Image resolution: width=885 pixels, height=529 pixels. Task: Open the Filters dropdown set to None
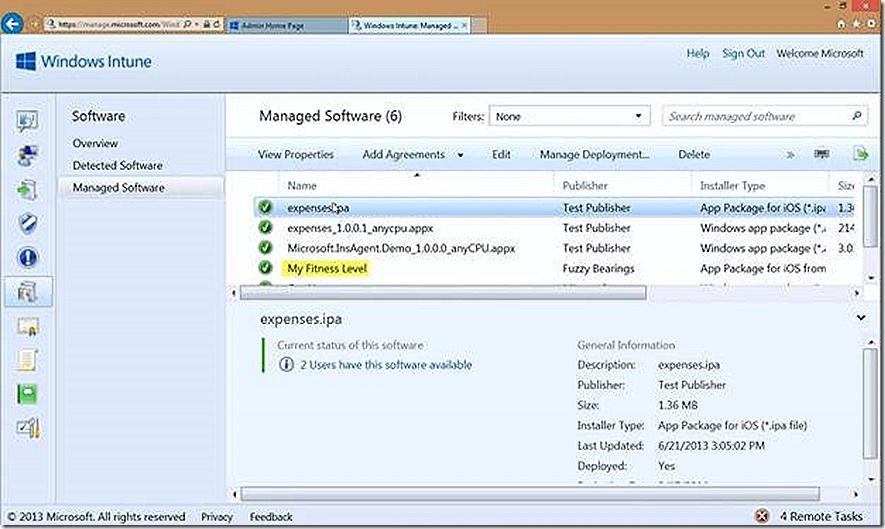coord(569,116)
